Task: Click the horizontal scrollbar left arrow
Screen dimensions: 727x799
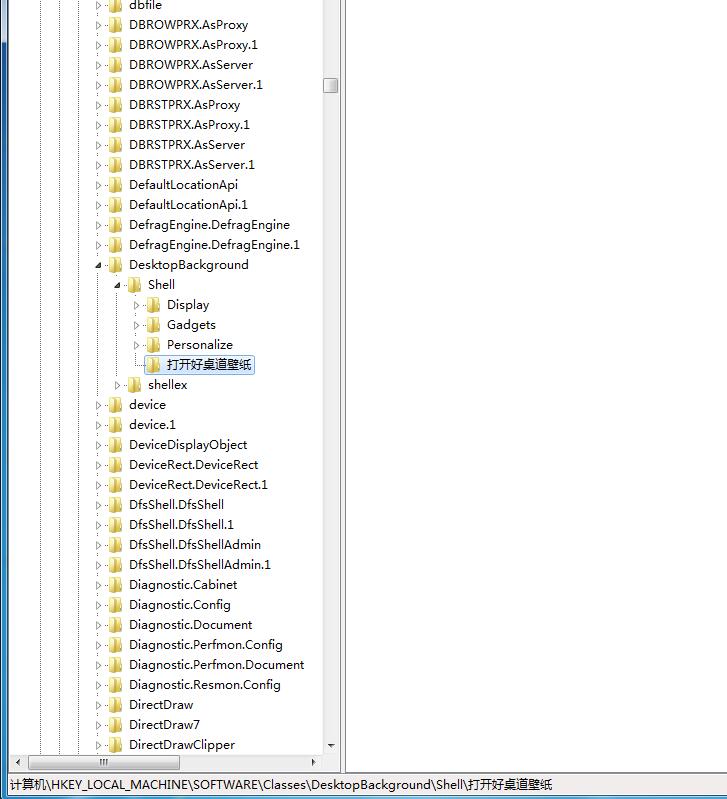Action: 18,762
